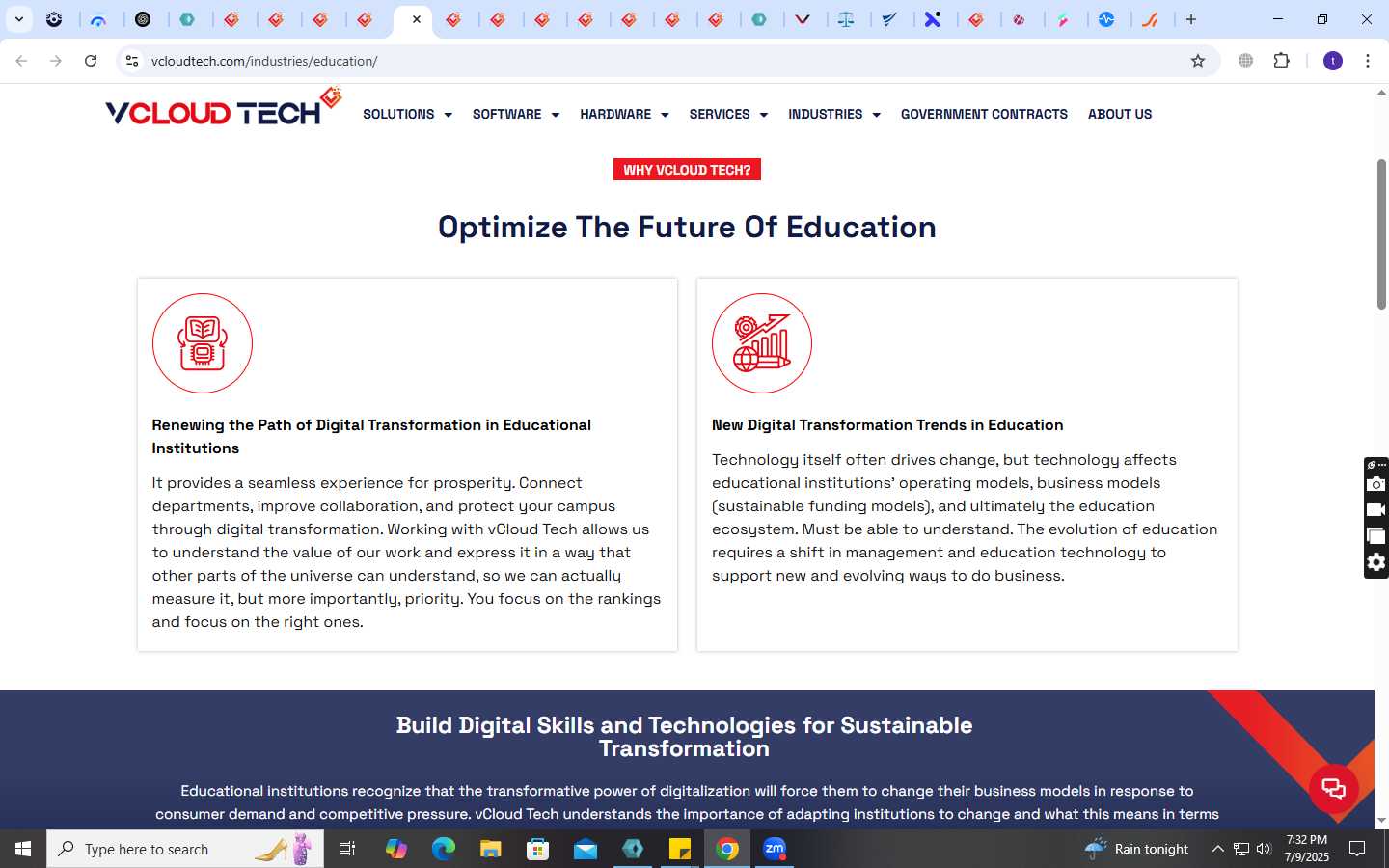The image size is (1389, 868).
Task: Expand the HARDWARE dropdown menu
Action: pos(624,114)
